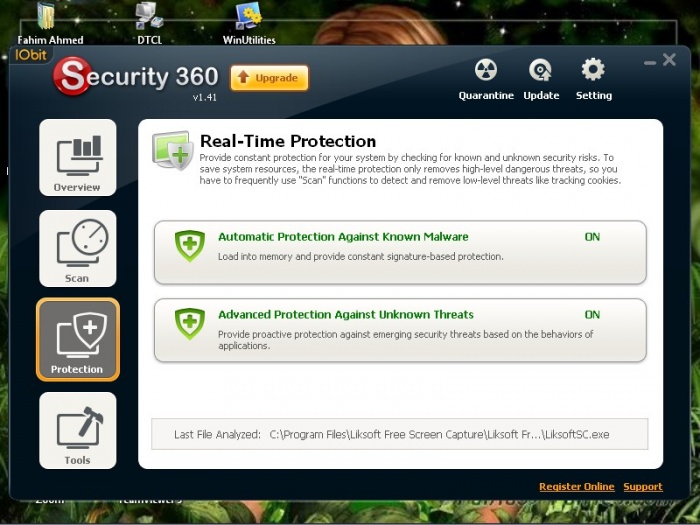Toggle Advanced Protection Against Unknown Threats ON

click(592, 315)
